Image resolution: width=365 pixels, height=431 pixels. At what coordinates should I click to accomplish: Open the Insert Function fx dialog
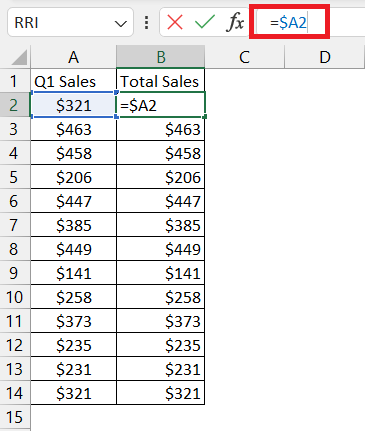[235, 23]
